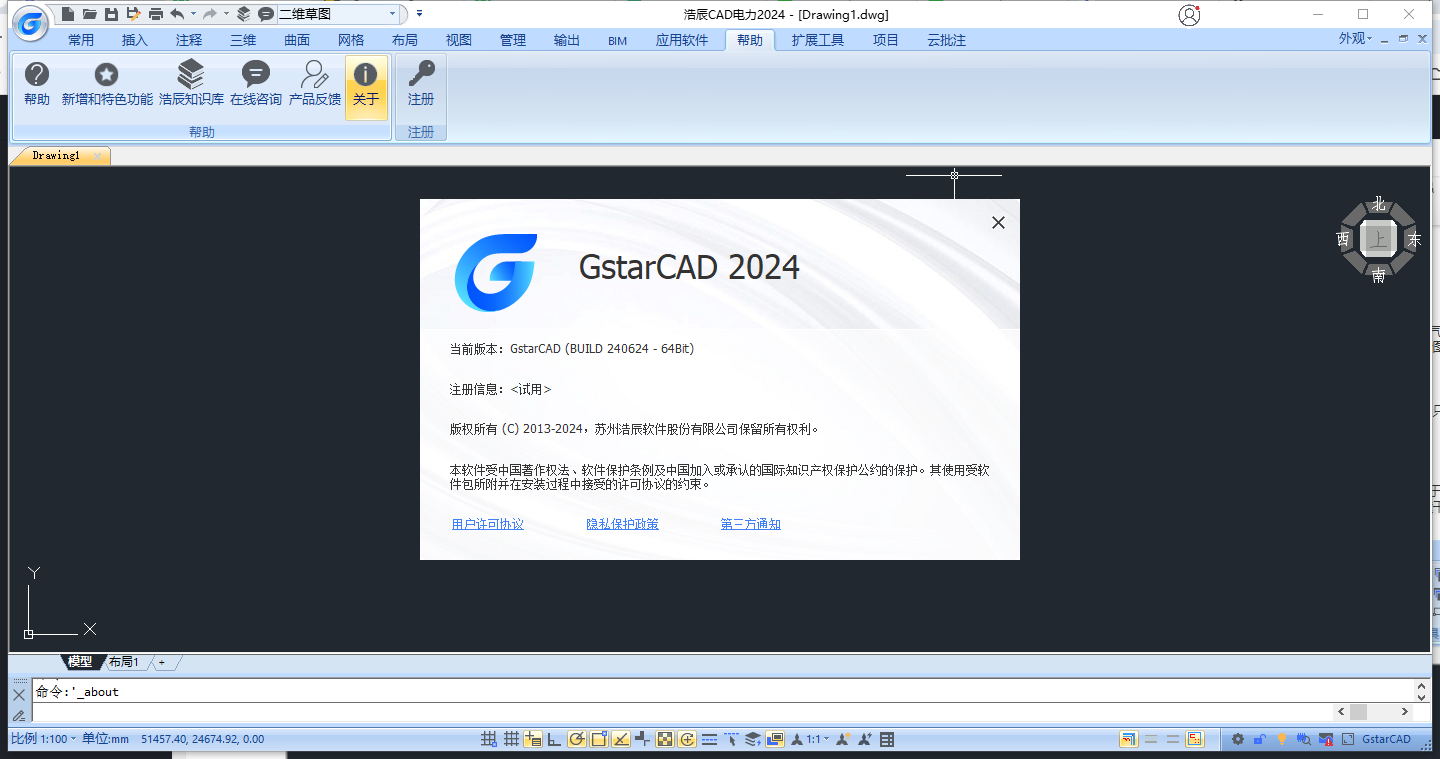Open the GstarCAD application menu logo button
Viewport: 1440px width, 759px height.
(31, 22)
